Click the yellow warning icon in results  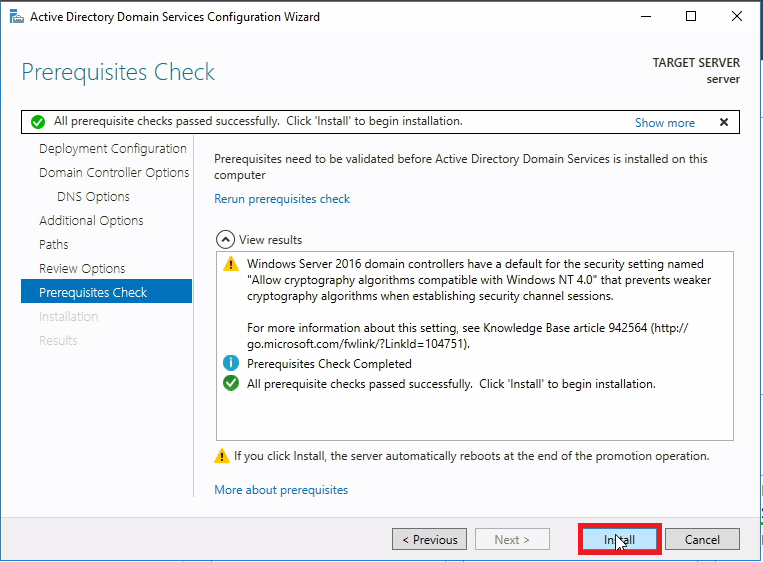tap(231, 265)
